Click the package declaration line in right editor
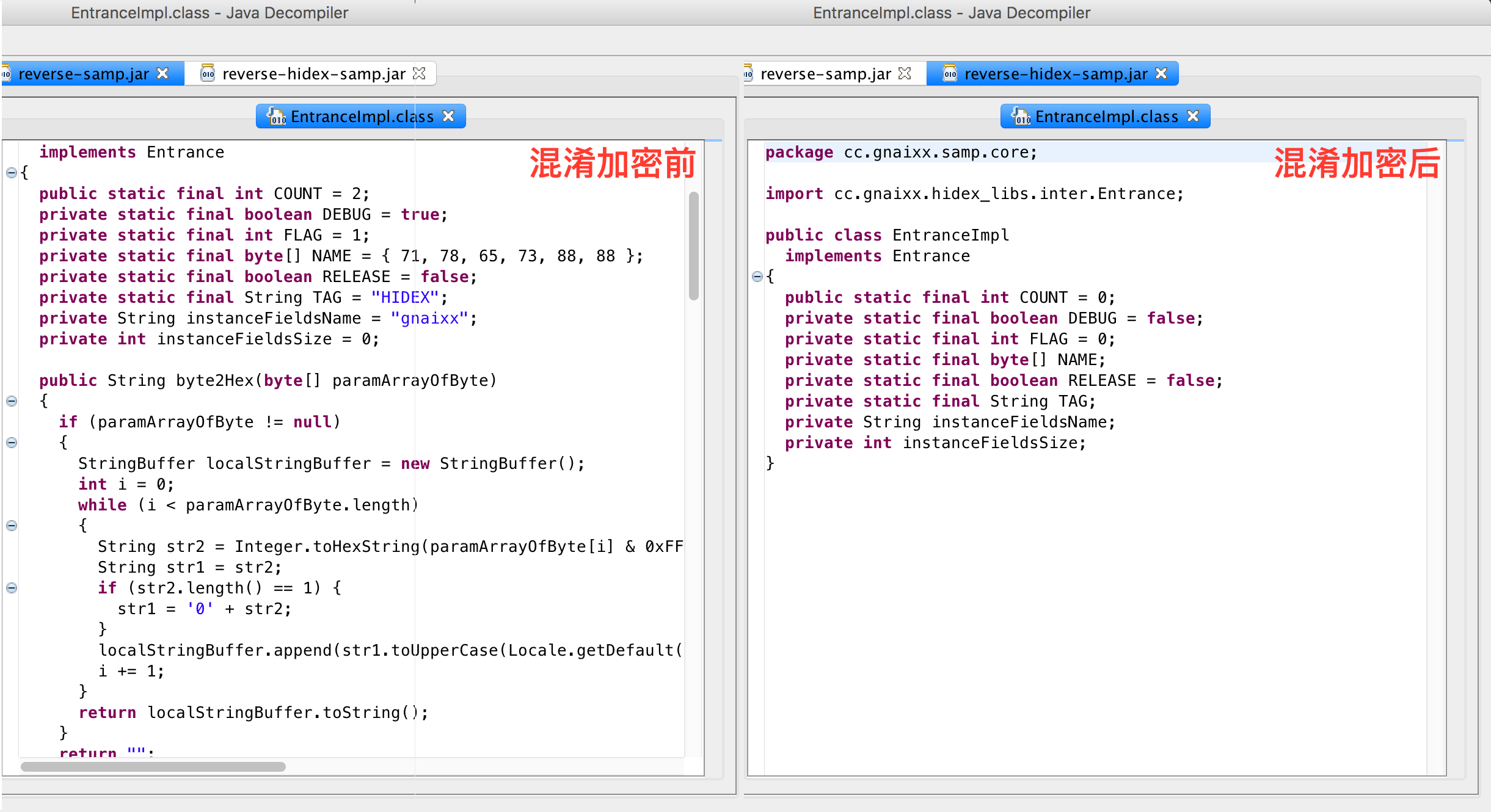This screenshot has width=1491, height=812. [901, 153]
